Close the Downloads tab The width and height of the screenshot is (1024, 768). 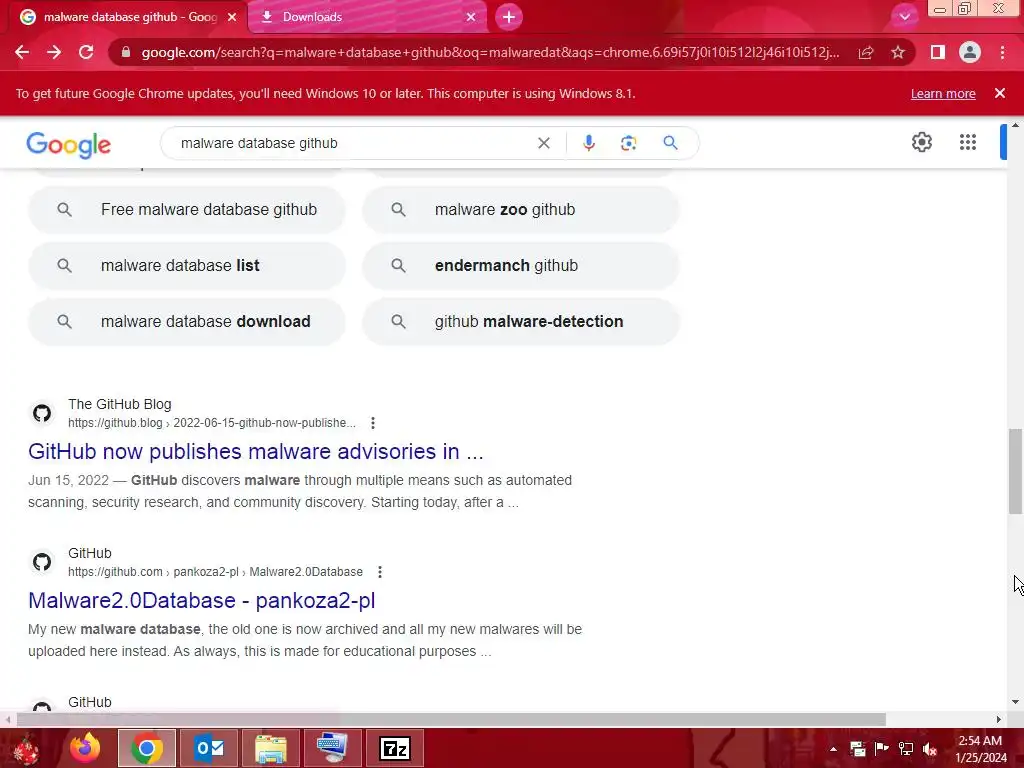coord(471,17)
